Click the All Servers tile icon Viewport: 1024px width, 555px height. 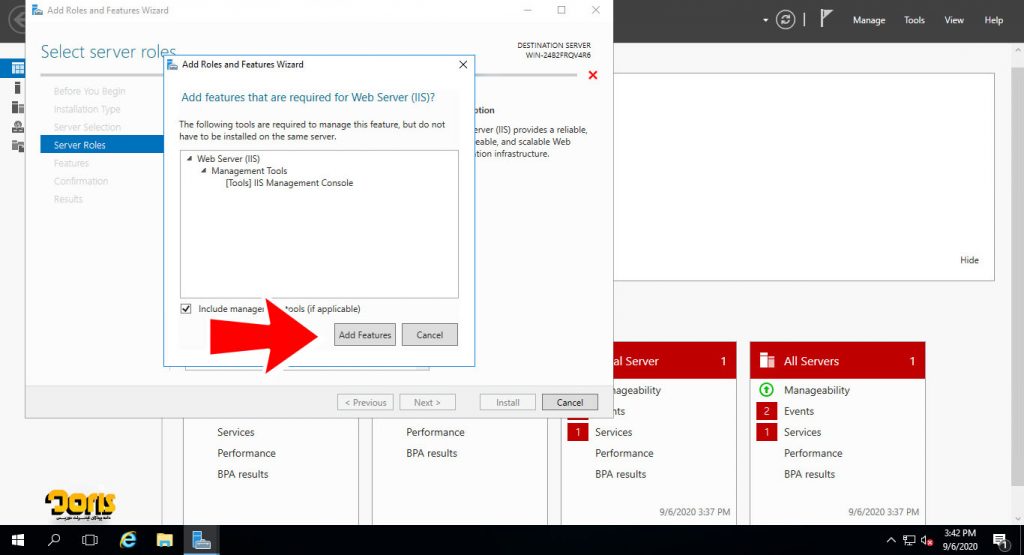(x=767, y=360)
